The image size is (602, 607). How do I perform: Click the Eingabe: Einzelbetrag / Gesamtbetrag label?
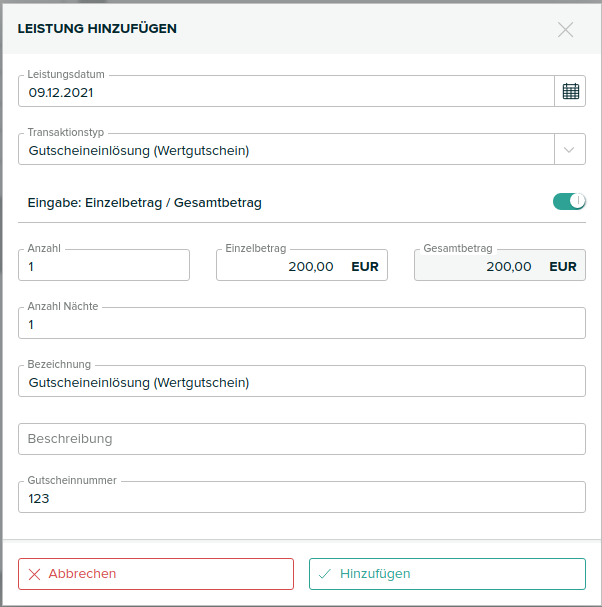[145, 203]
